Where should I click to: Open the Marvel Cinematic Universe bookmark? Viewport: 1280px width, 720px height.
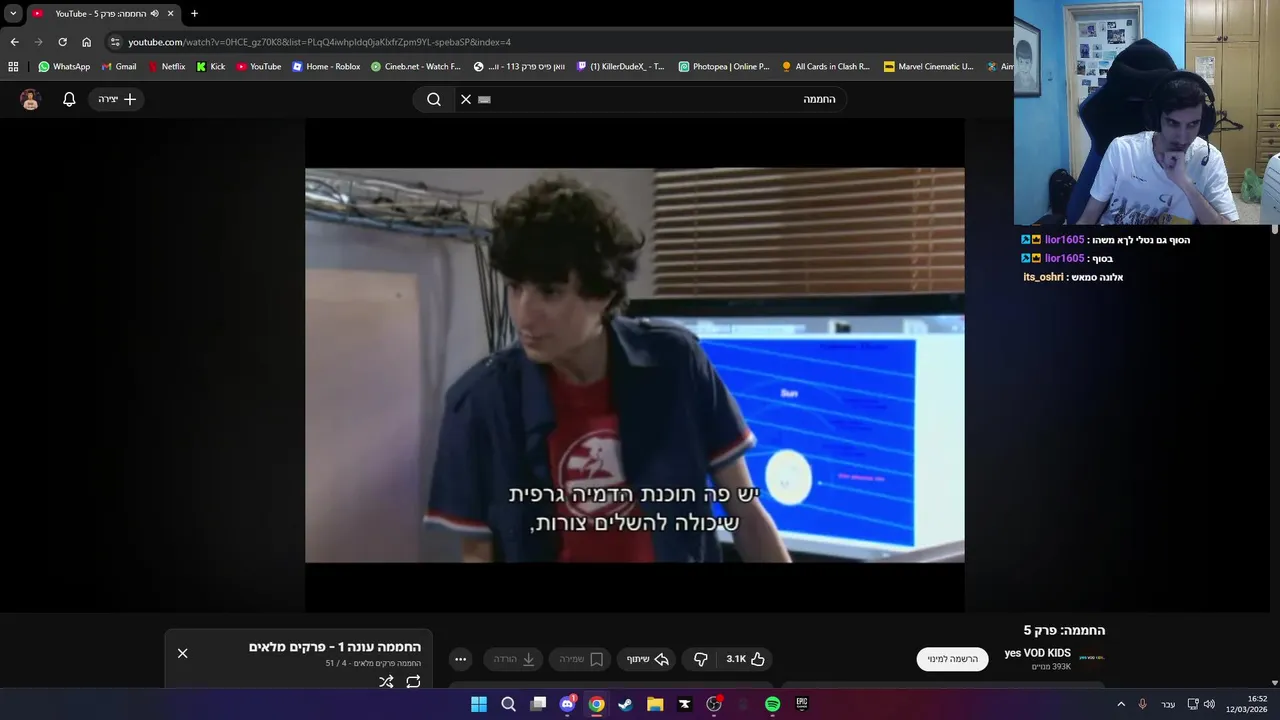click(x=928, y=67)
